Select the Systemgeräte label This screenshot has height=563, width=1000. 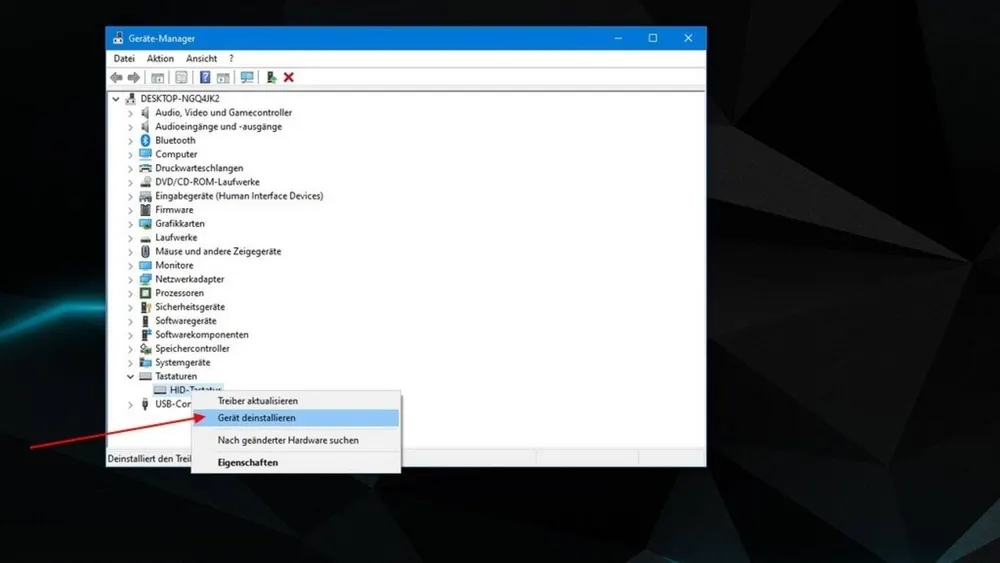click(182, 363)
